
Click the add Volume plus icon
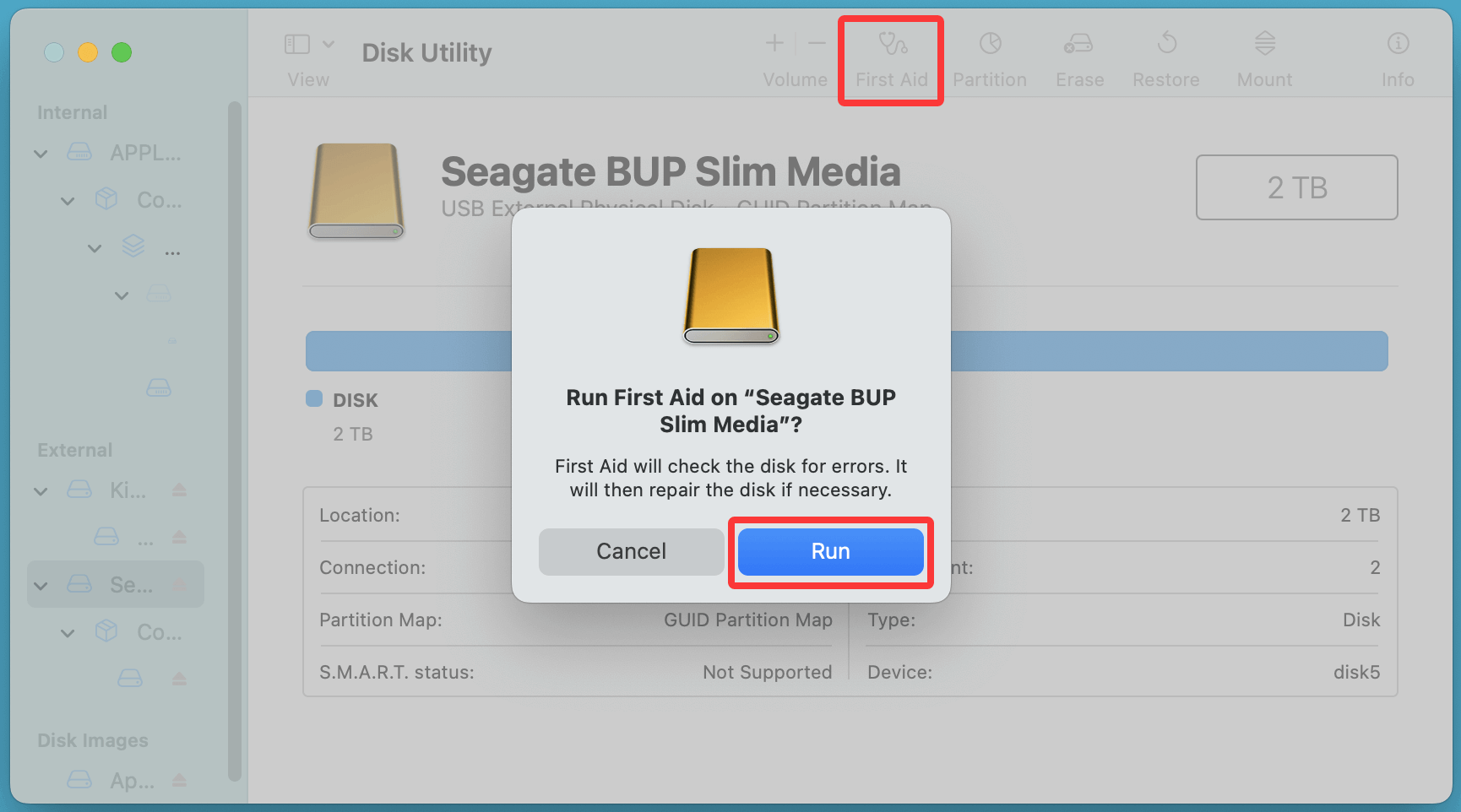point(774,42)
